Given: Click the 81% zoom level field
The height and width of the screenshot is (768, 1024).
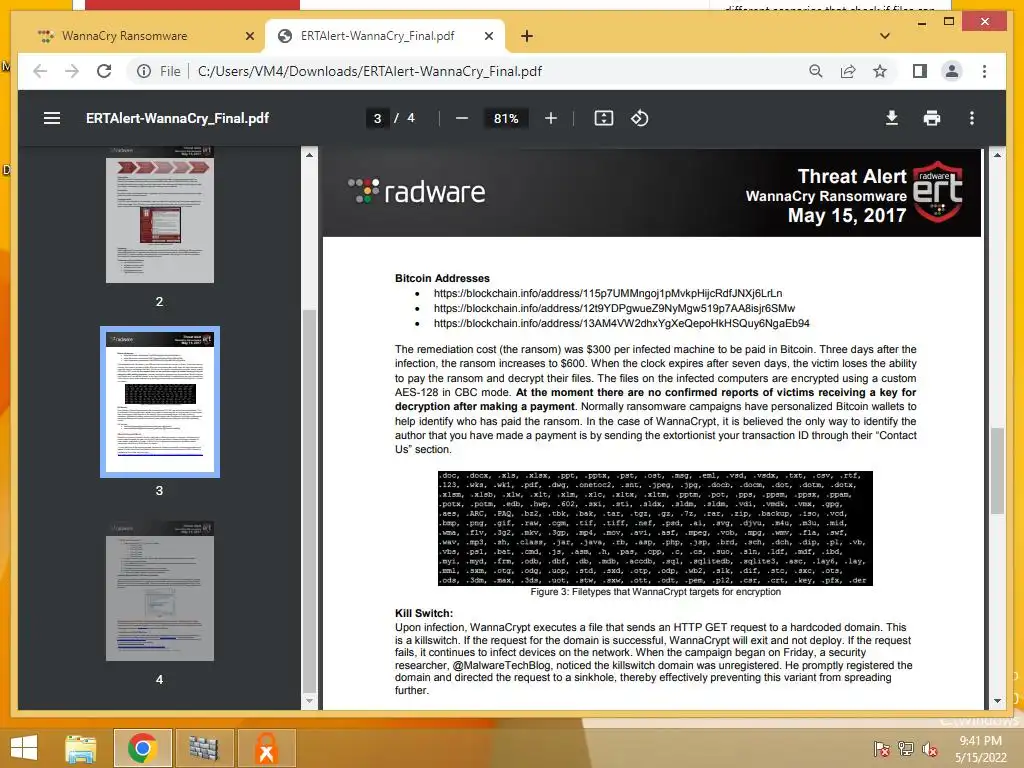Looking at the screenshot, I should [x=505, y=118].
